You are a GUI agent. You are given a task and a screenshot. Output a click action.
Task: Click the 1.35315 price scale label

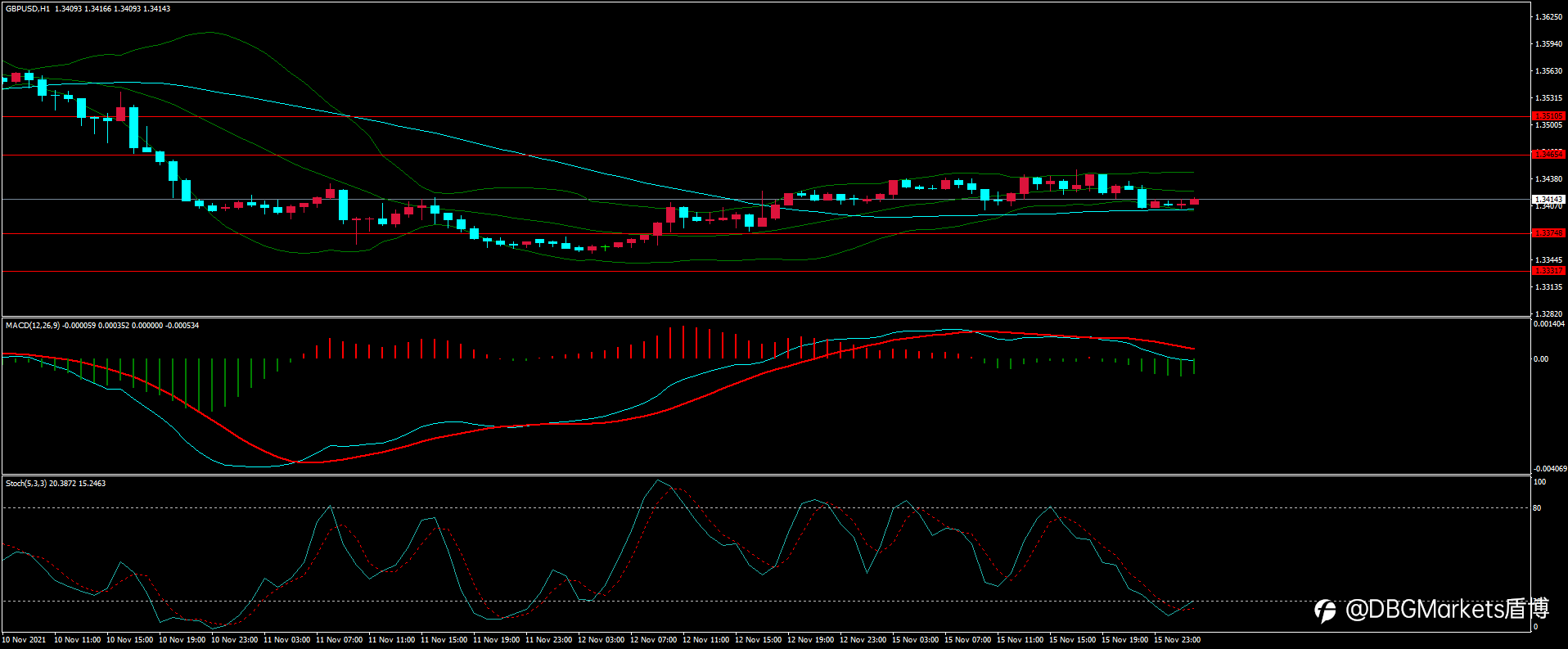pyautogui.click(x=1548, y=98)
